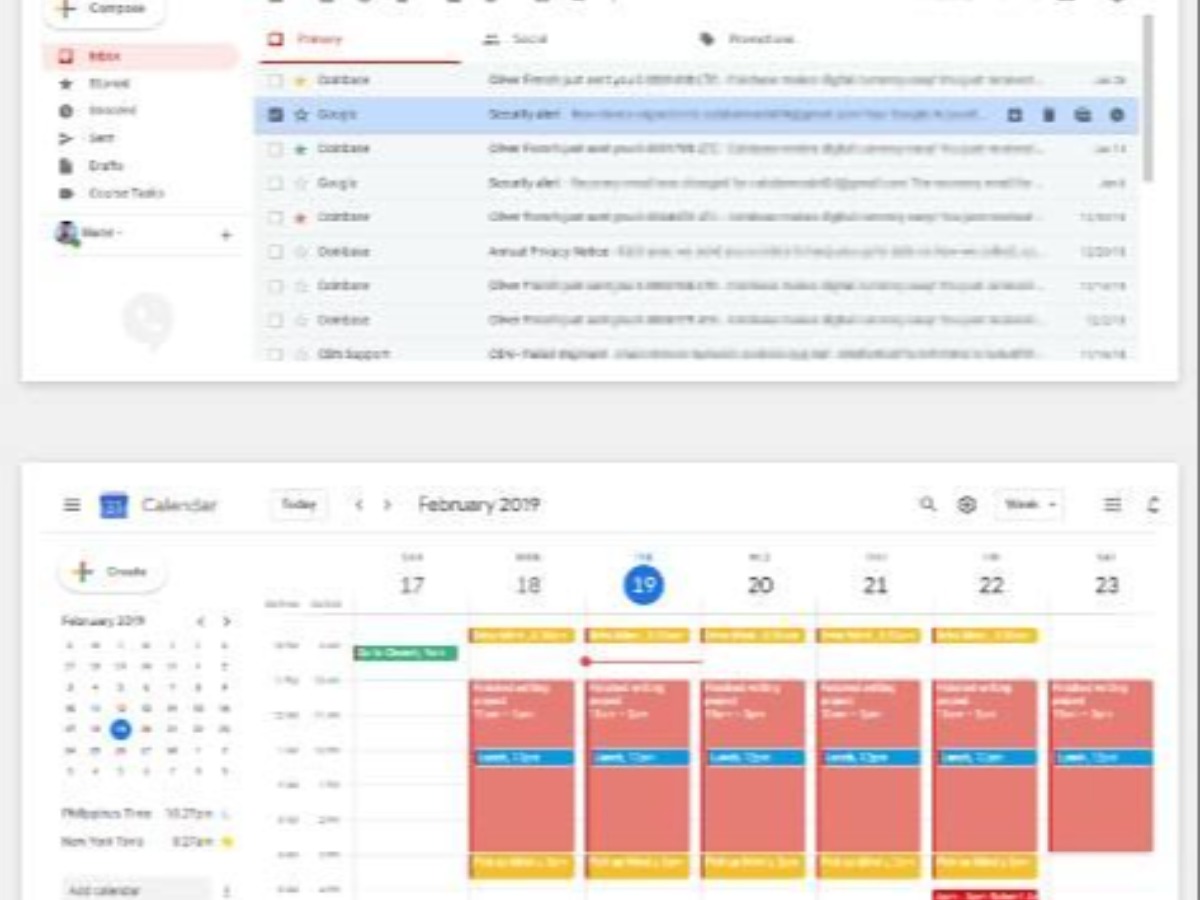The height and width of the screenshot is (900, 1200).
Task: Tick the checkbox of the first Coinbase email
Action: (276, 80)
